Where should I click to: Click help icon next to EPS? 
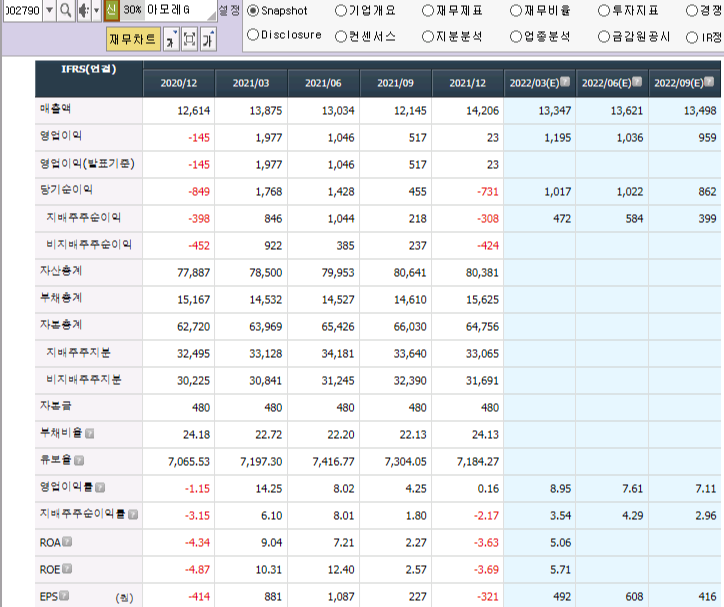(x=64, y=595)
